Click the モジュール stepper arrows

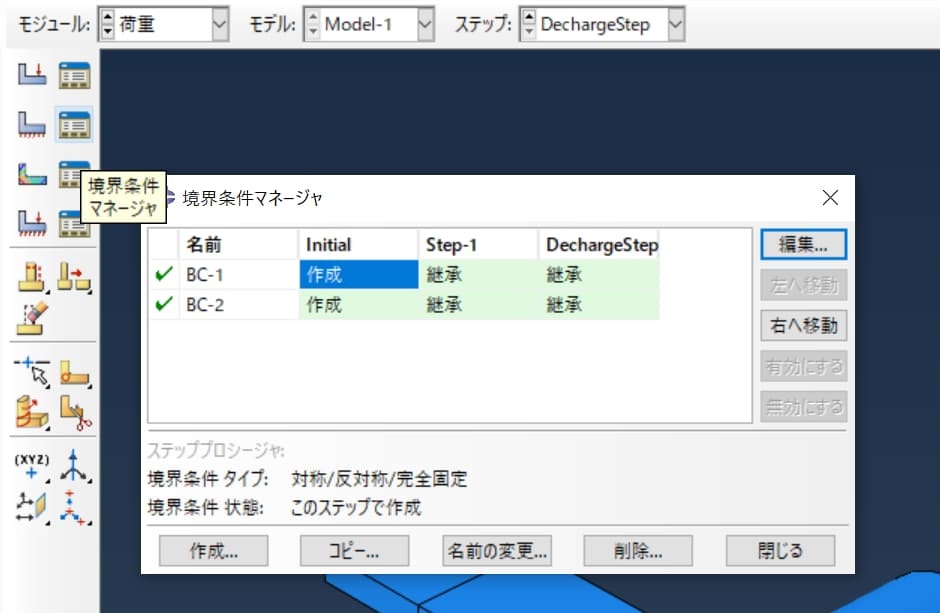pyautogui.click(x=107, y=22)
